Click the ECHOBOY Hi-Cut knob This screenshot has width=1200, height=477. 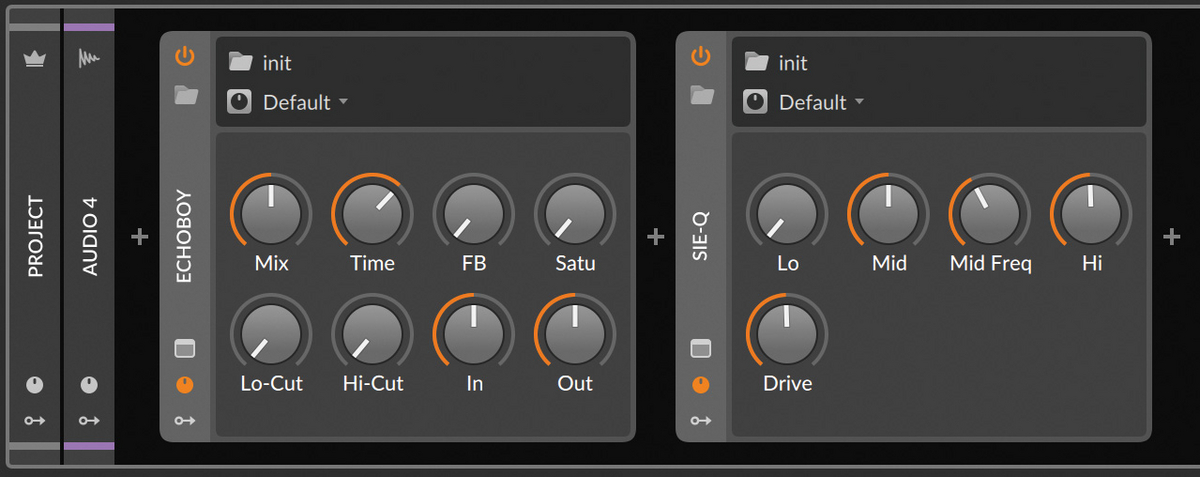[x=372, y=333]
